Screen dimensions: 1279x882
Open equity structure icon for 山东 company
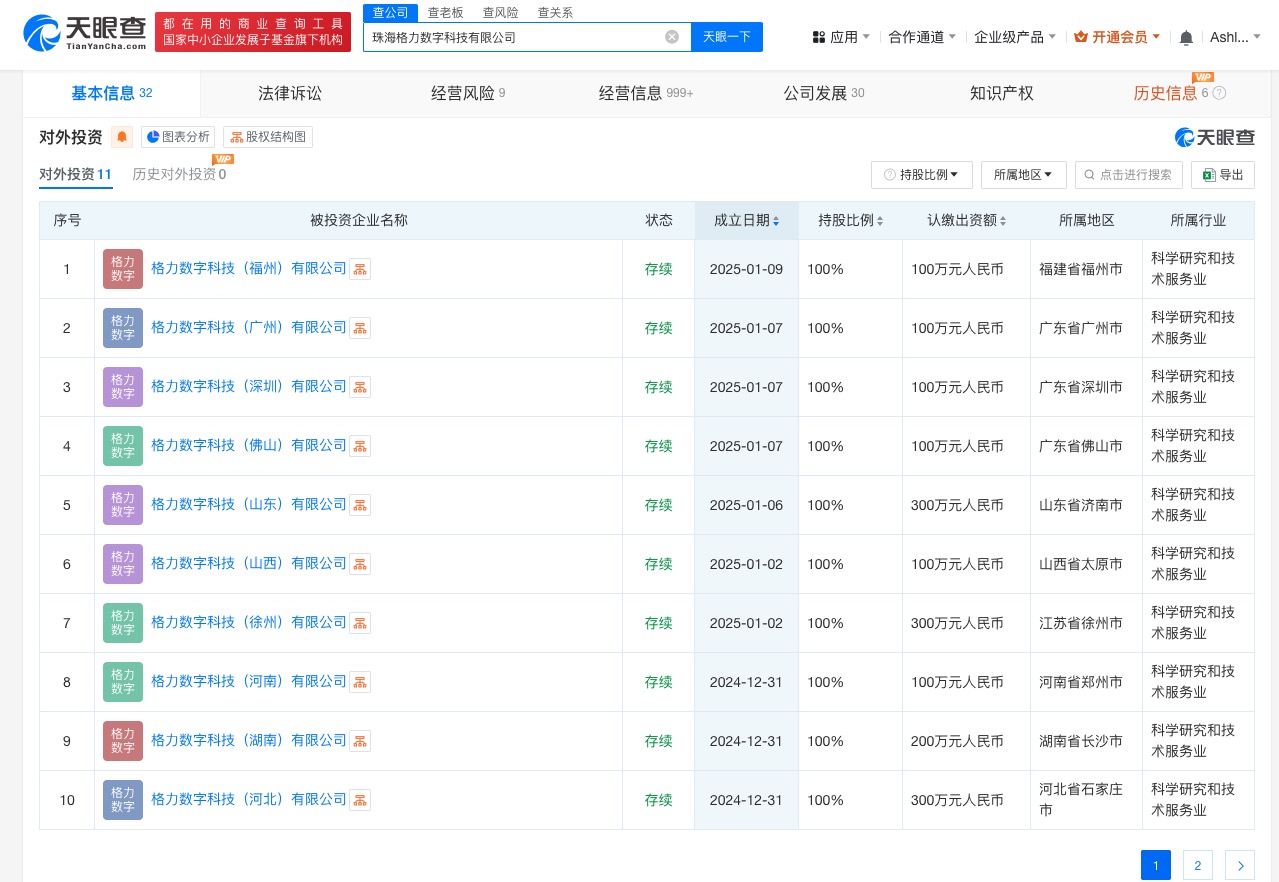(x=360, y=505)
